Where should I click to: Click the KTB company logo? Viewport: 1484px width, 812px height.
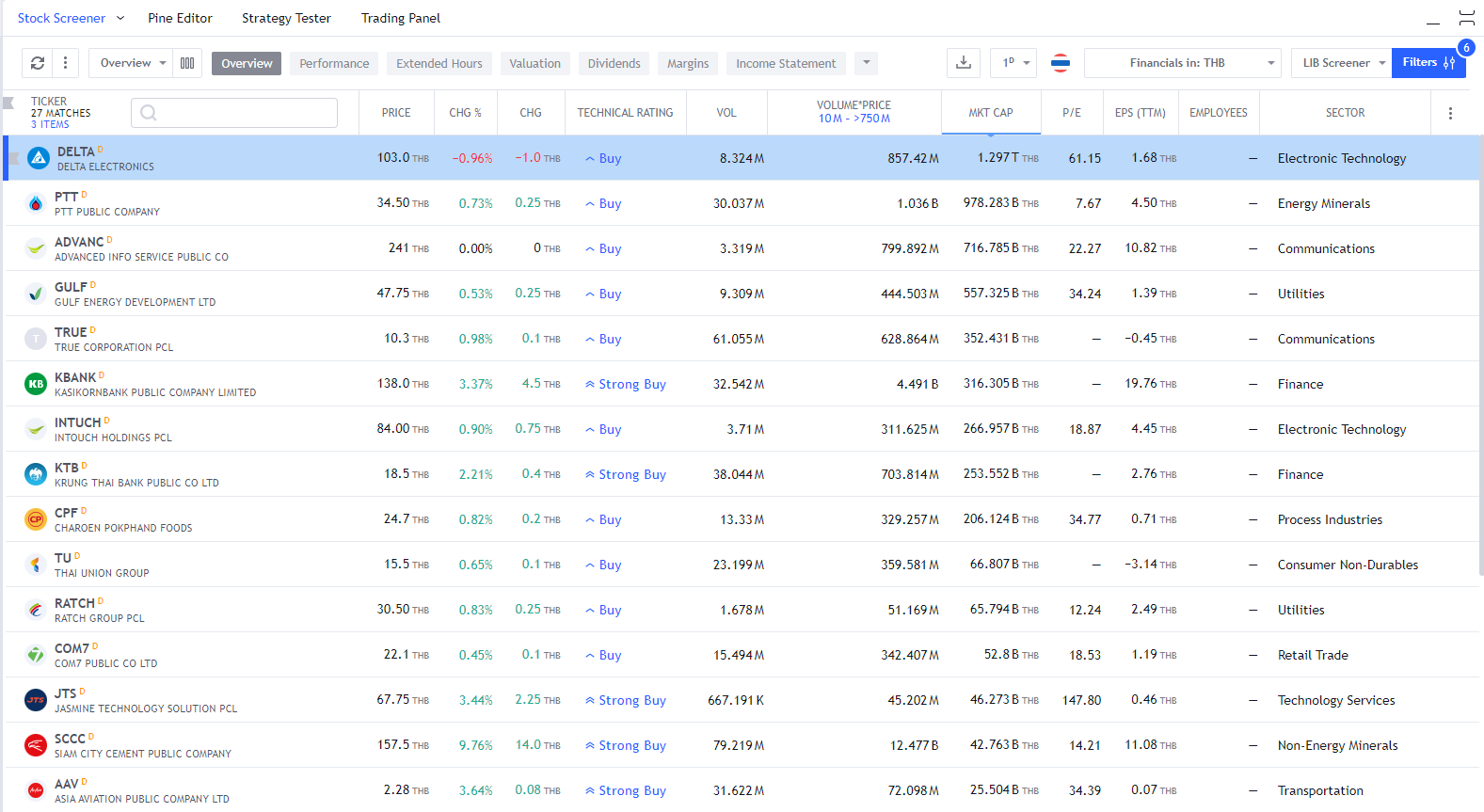pyautogui.click(x=36, y=474)
